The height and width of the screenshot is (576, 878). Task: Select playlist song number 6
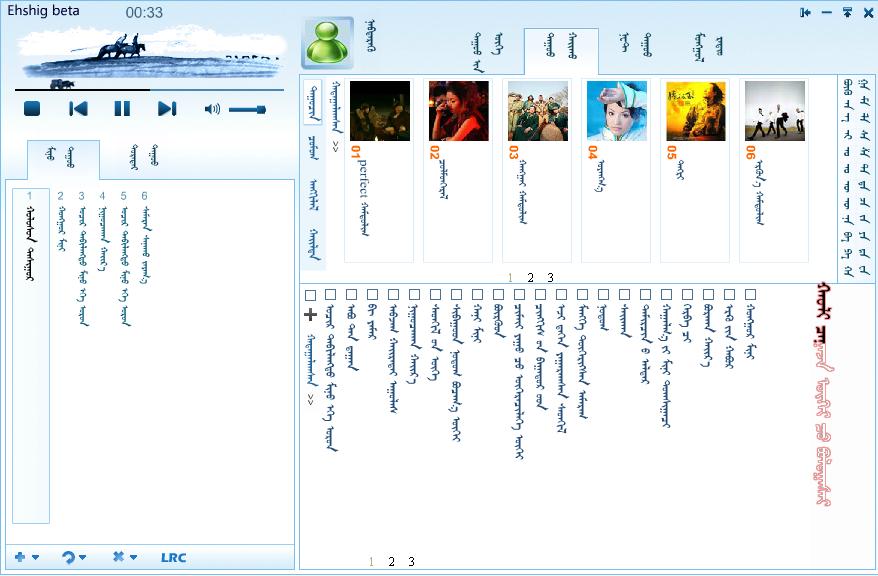point(145,238)
